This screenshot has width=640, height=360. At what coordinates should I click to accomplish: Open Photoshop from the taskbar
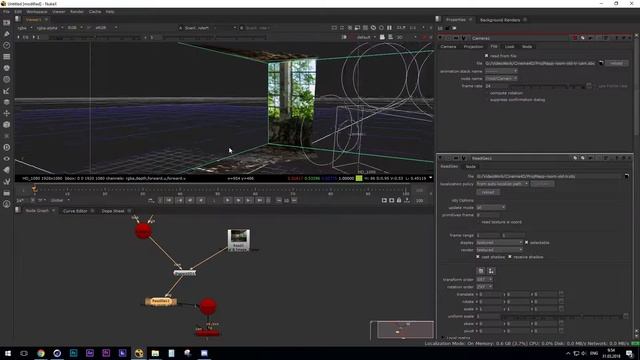click(x=73, y=353)
